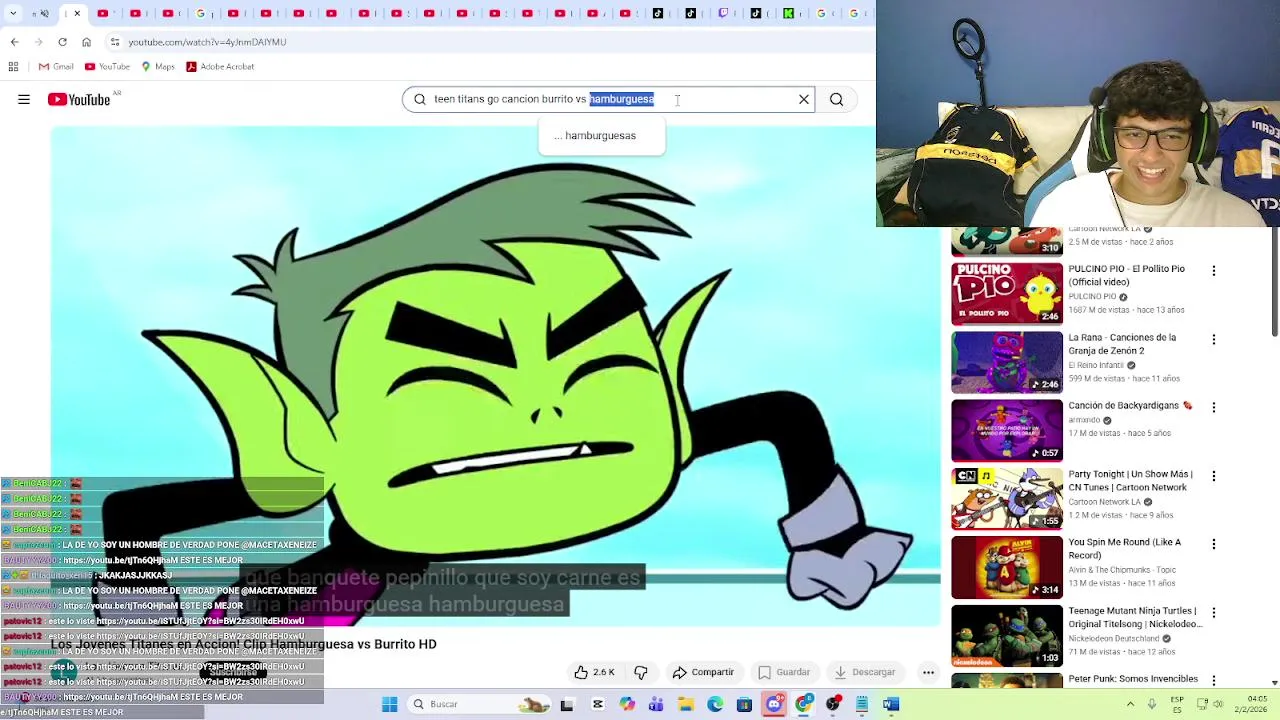Screen dimensions: 1280x720
Task: Open Copilot from taskbar
Action: tap(627, 704)
